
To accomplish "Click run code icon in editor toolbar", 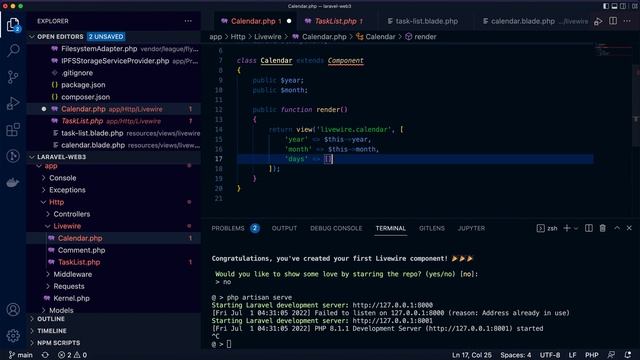I will (x=598, y=21).
